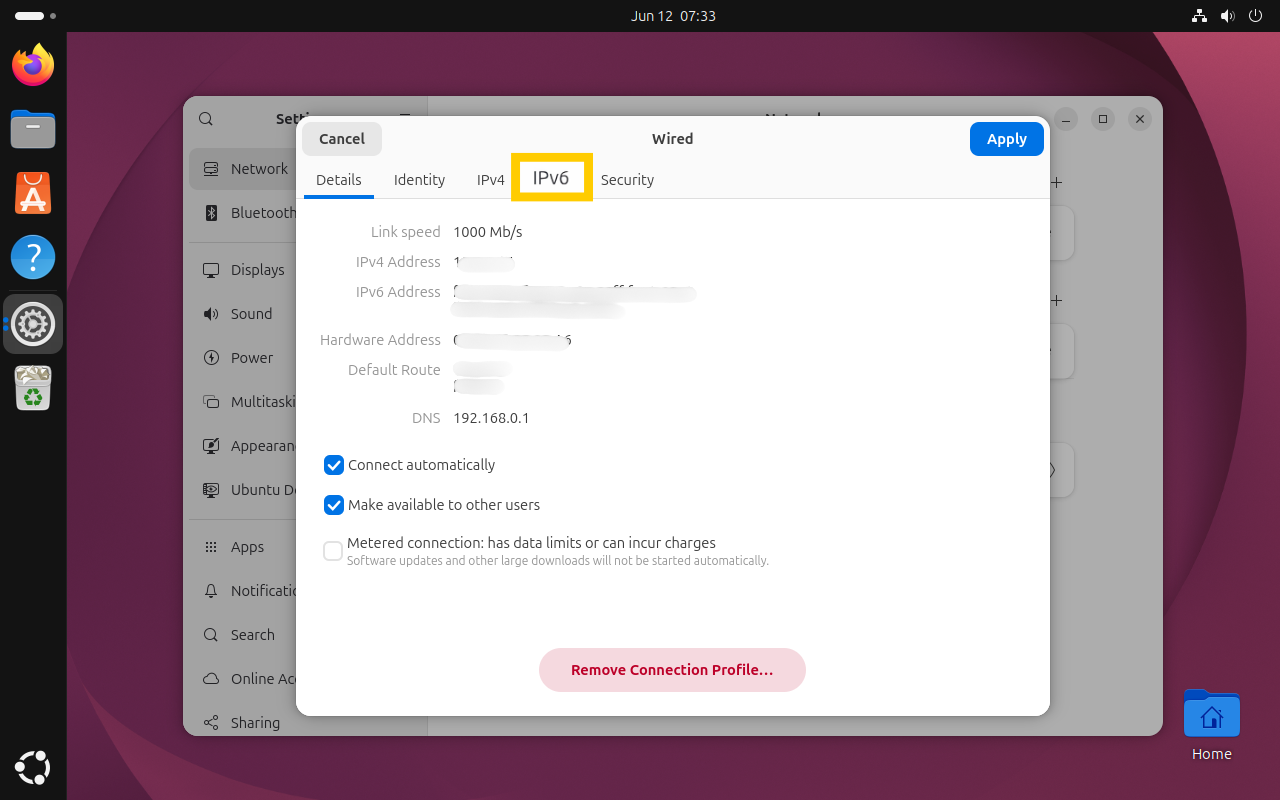
Task: Open the Trash dock icon
Action: pos(33,388)
